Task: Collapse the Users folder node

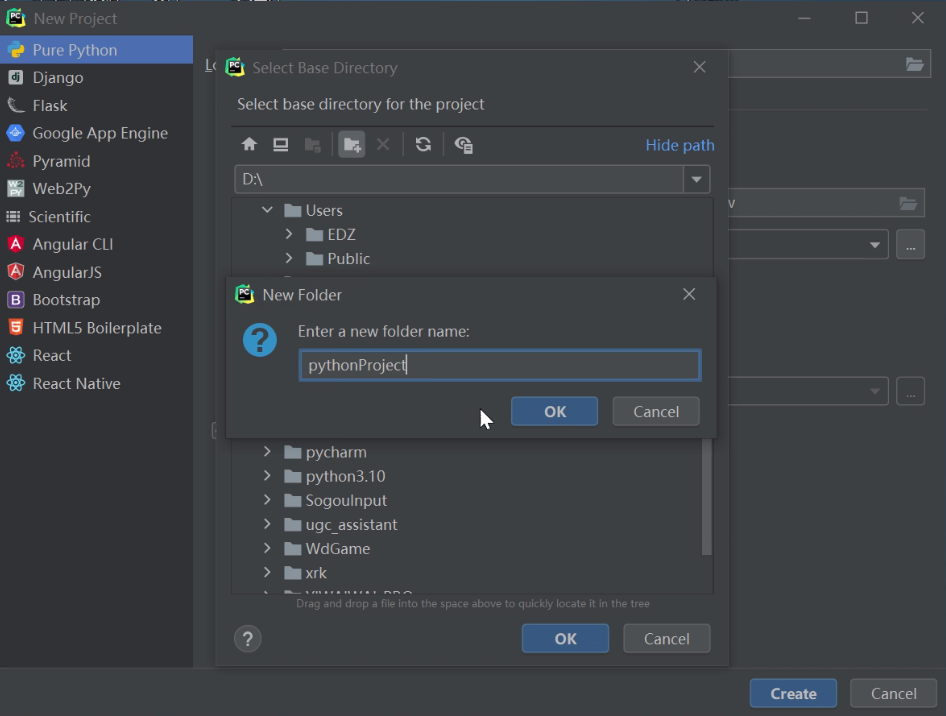Action: (267, 210)
